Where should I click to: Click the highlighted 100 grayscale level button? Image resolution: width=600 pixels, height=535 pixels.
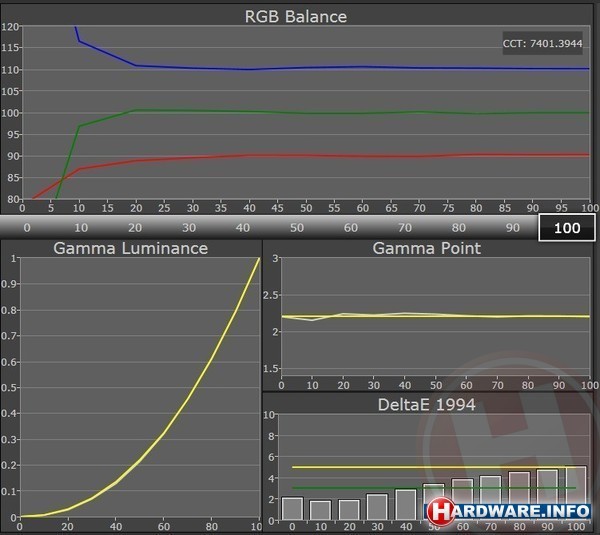(x=567, y=228)
